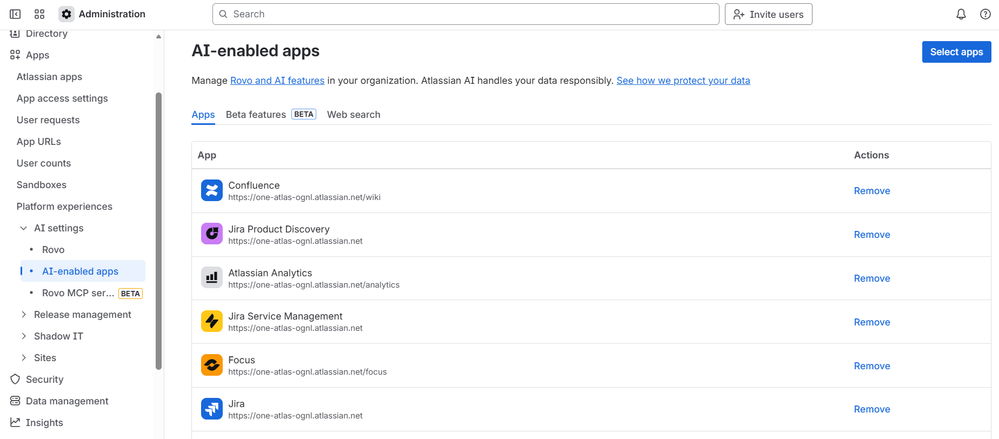Viewport: 999px width, 439px height.
Task: Expand the Shadow IT section
Action: [x=24, y=336]
